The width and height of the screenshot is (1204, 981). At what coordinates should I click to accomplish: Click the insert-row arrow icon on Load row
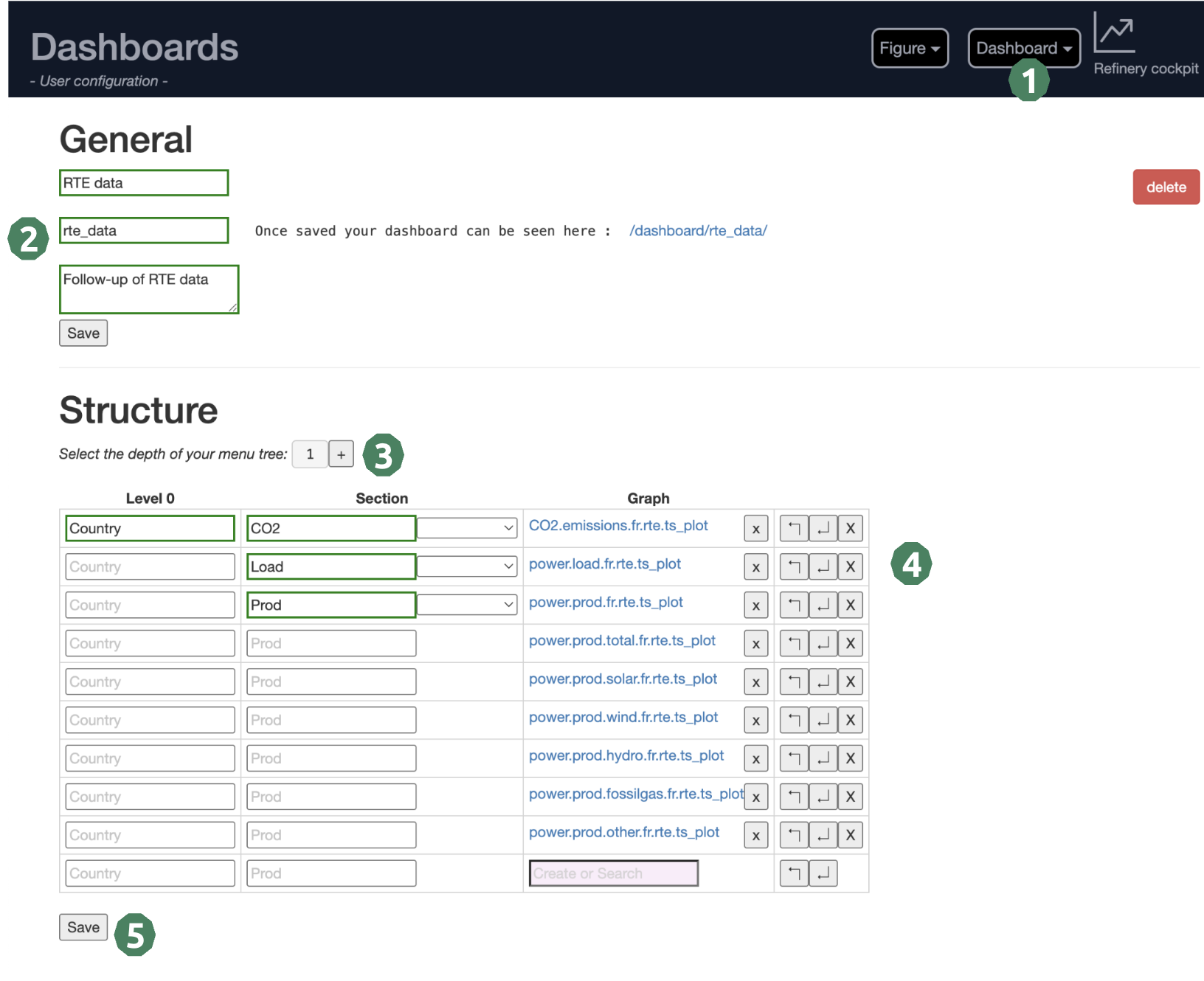click(x=823, y=566)
